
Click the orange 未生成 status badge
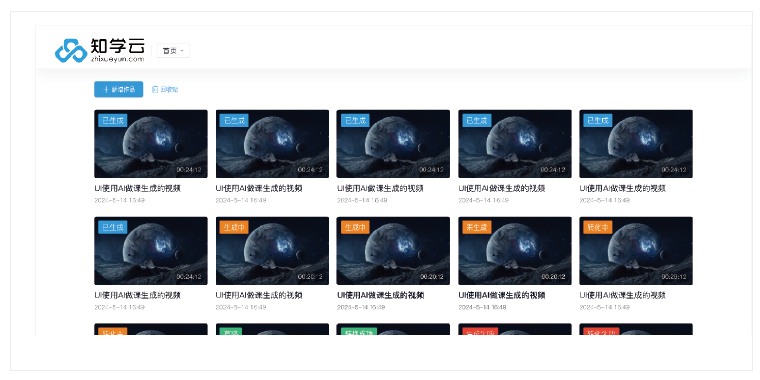tap(477, 227)
